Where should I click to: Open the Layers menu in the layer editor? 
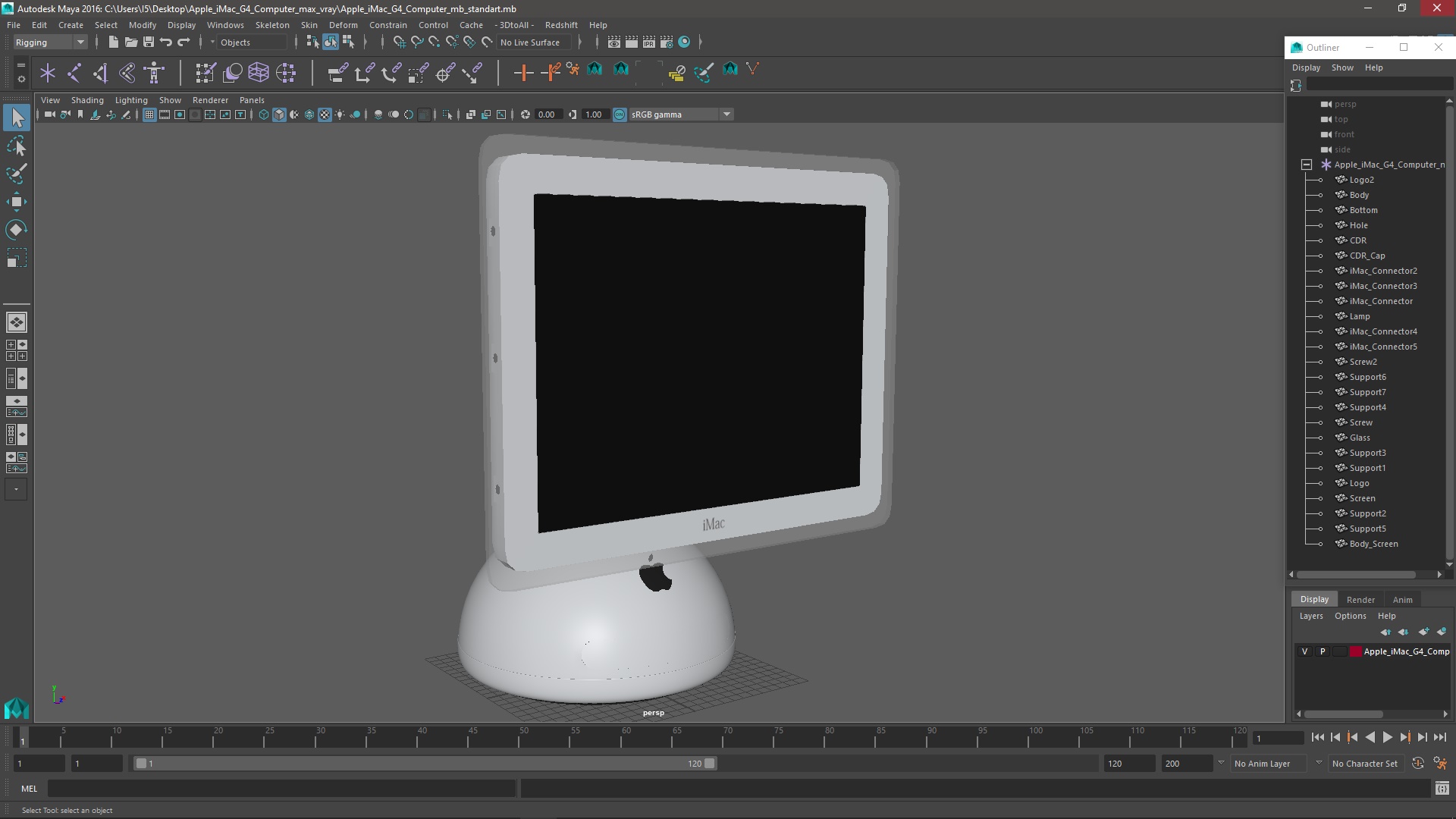[1310, 616]
